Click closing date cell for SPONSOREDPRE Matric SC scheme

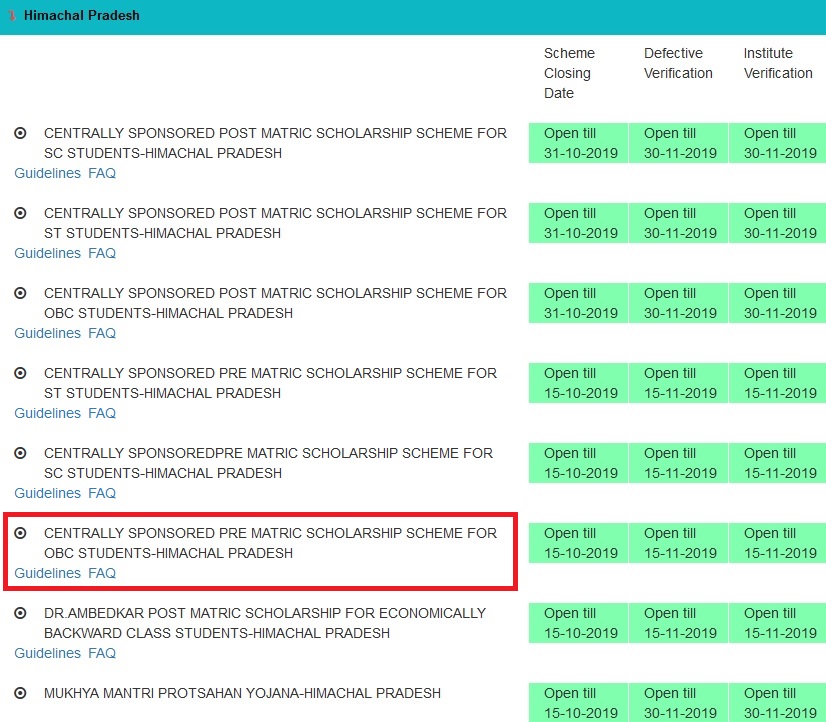pyautogui.click(x=578, y=463)
